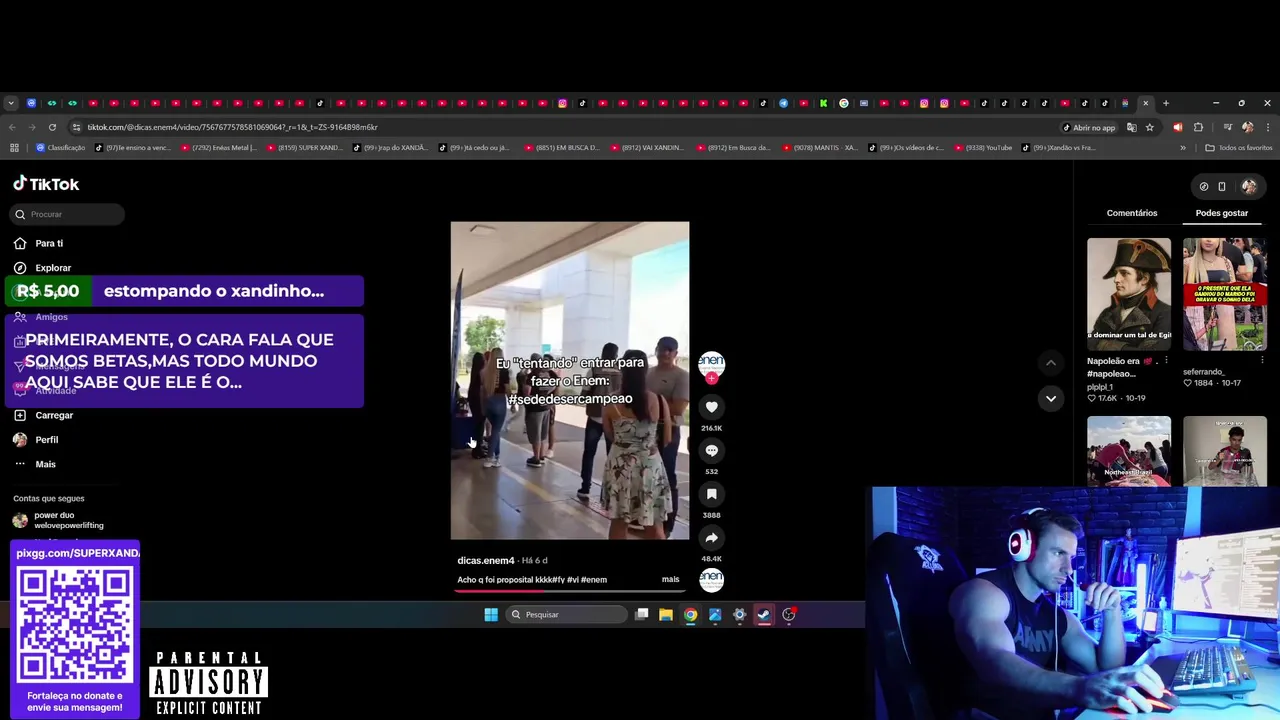Open the 'Todos os favoritos' folder
The height and width of the screenshot is (720, 1280).
(x=1239, y=148)
